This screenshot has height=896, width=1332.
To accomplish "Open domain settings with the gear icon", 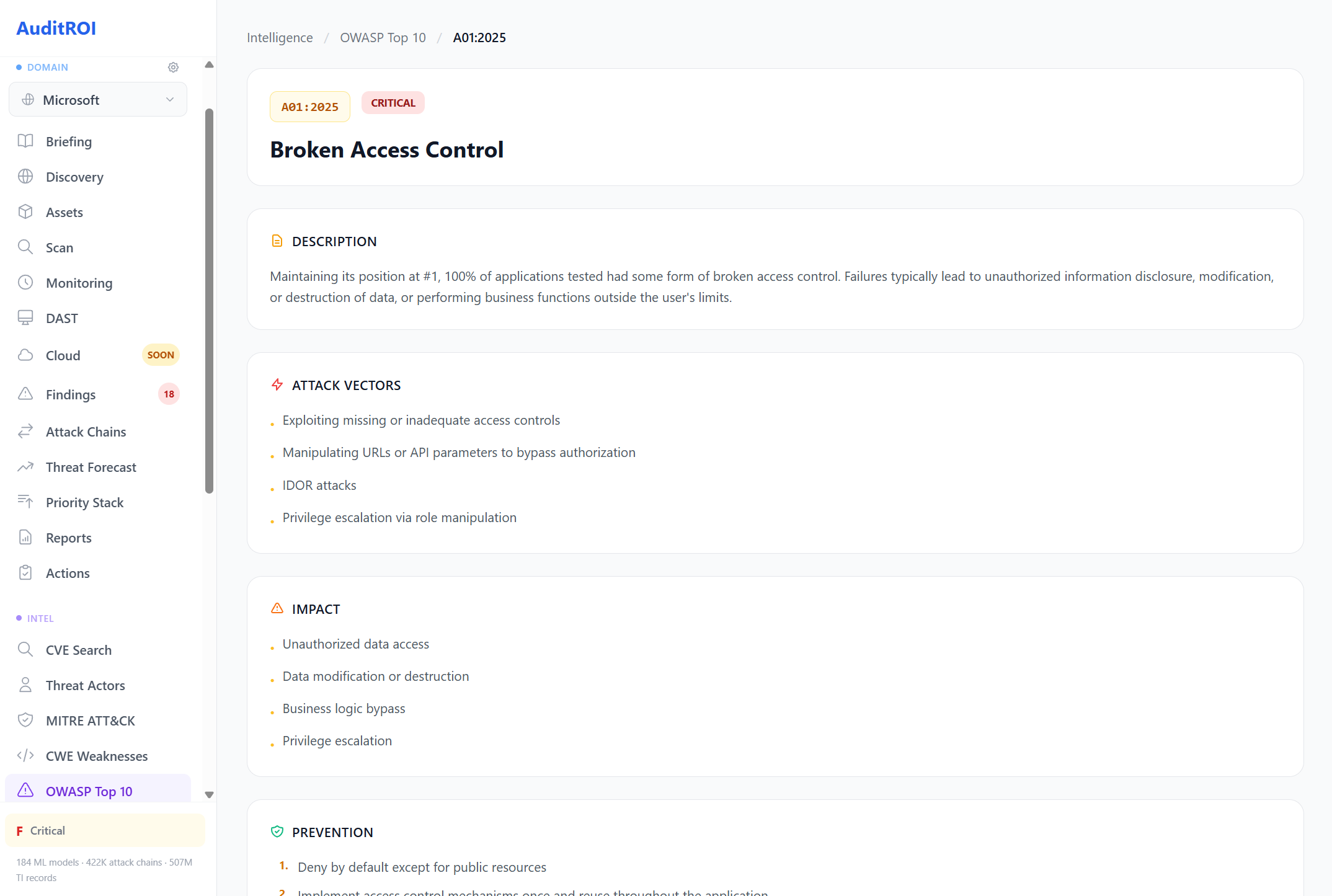I will [173, 67].
